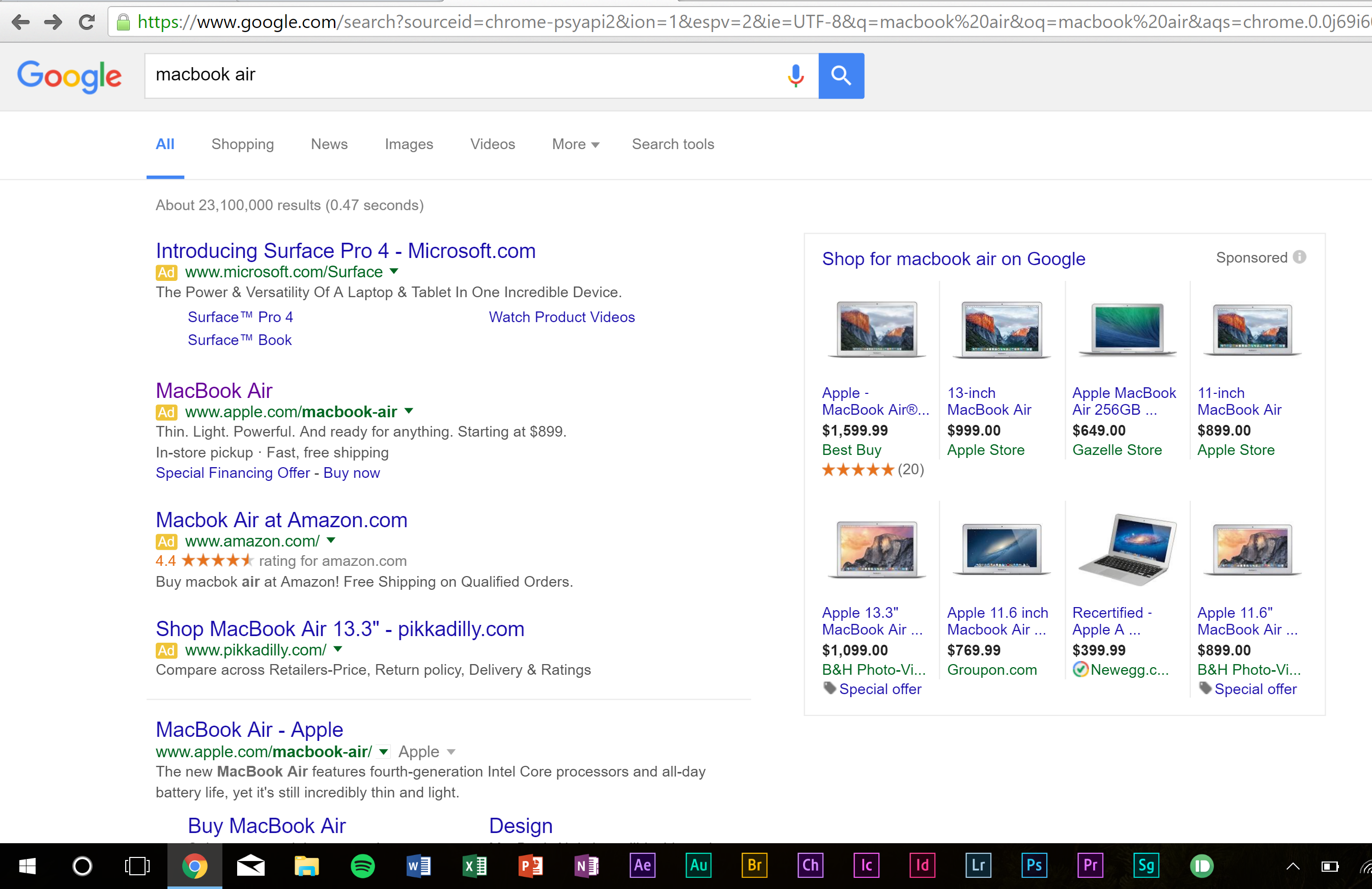This screenshot has height=889, width=1372.
Task: Open Introducing Surface Pro 4 ad link
Action: click(346, 251)
